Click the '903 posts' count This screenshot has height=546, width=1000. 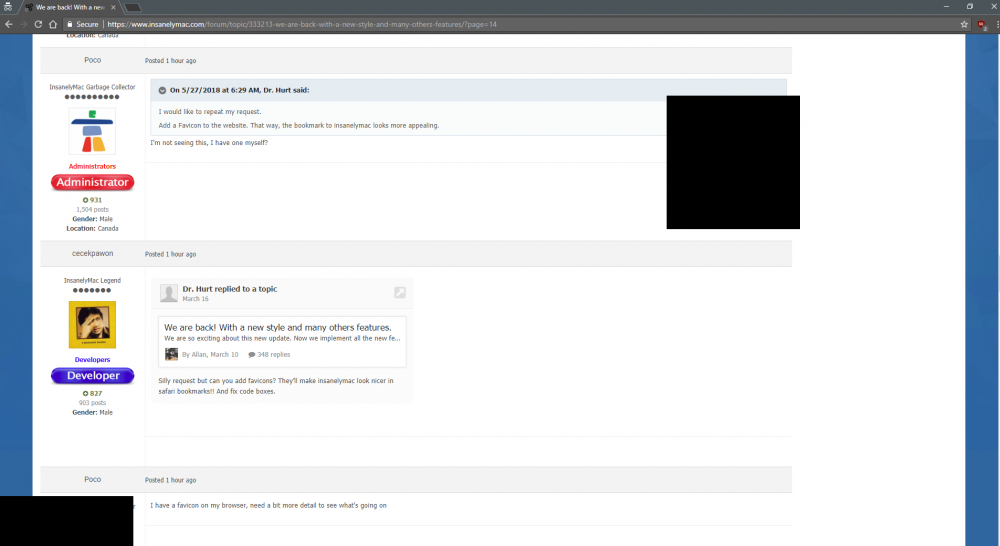[92, 402]
